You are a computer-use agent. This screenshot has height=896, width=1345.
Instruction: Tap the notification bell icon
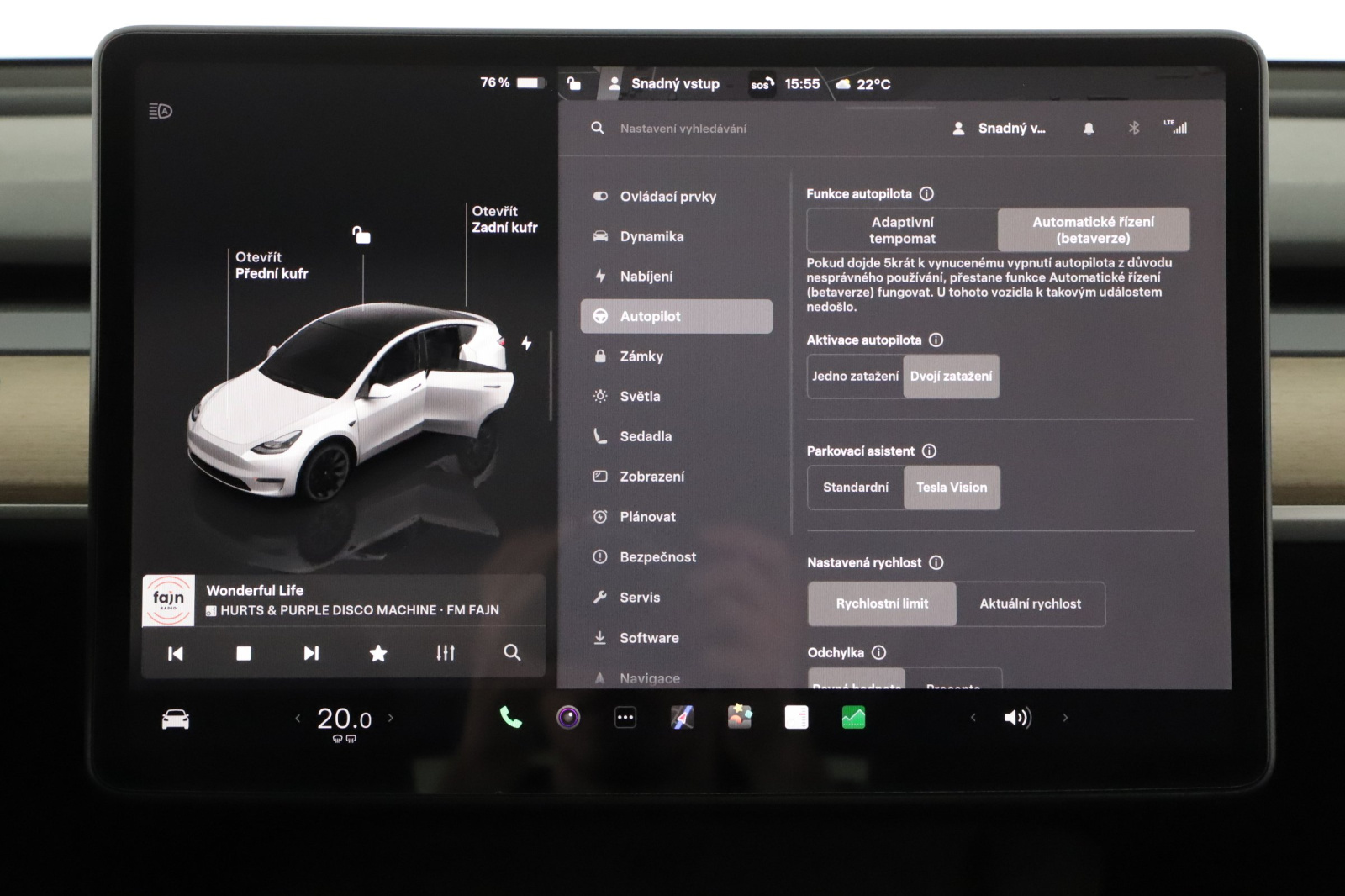click(x=1089, y=129)
